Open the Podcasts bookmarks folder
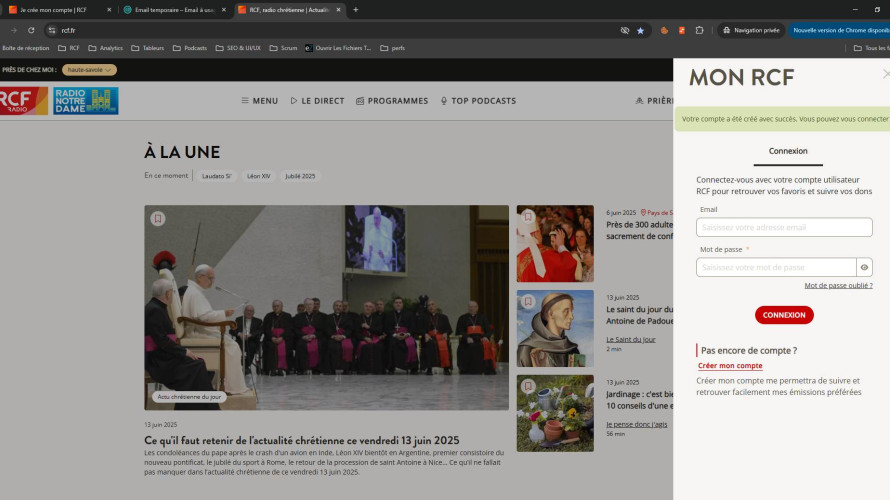 point(189,48)
